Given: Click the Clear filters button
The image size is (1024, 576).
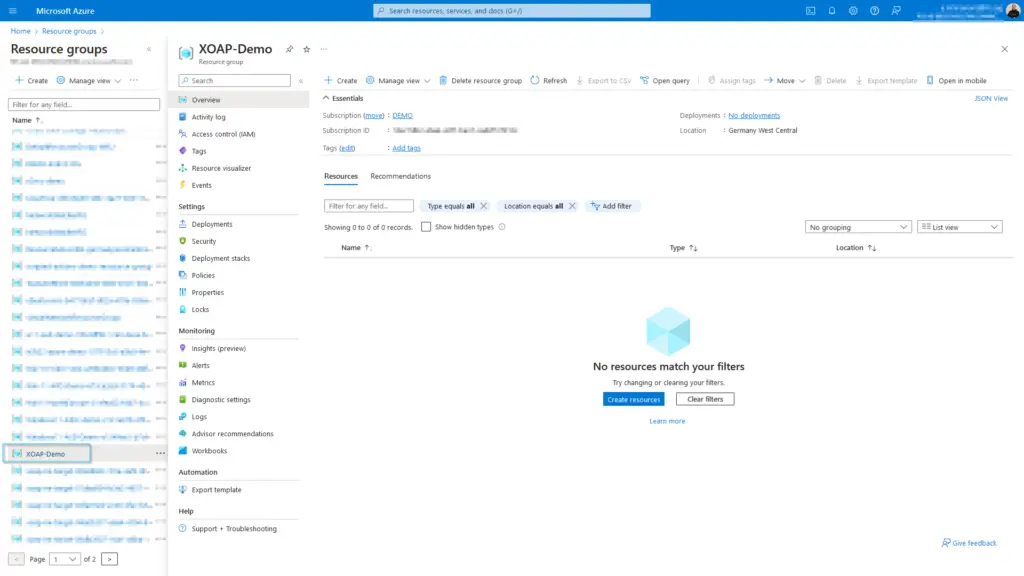Looking at the screenshot, I should [x=705, y=399].
